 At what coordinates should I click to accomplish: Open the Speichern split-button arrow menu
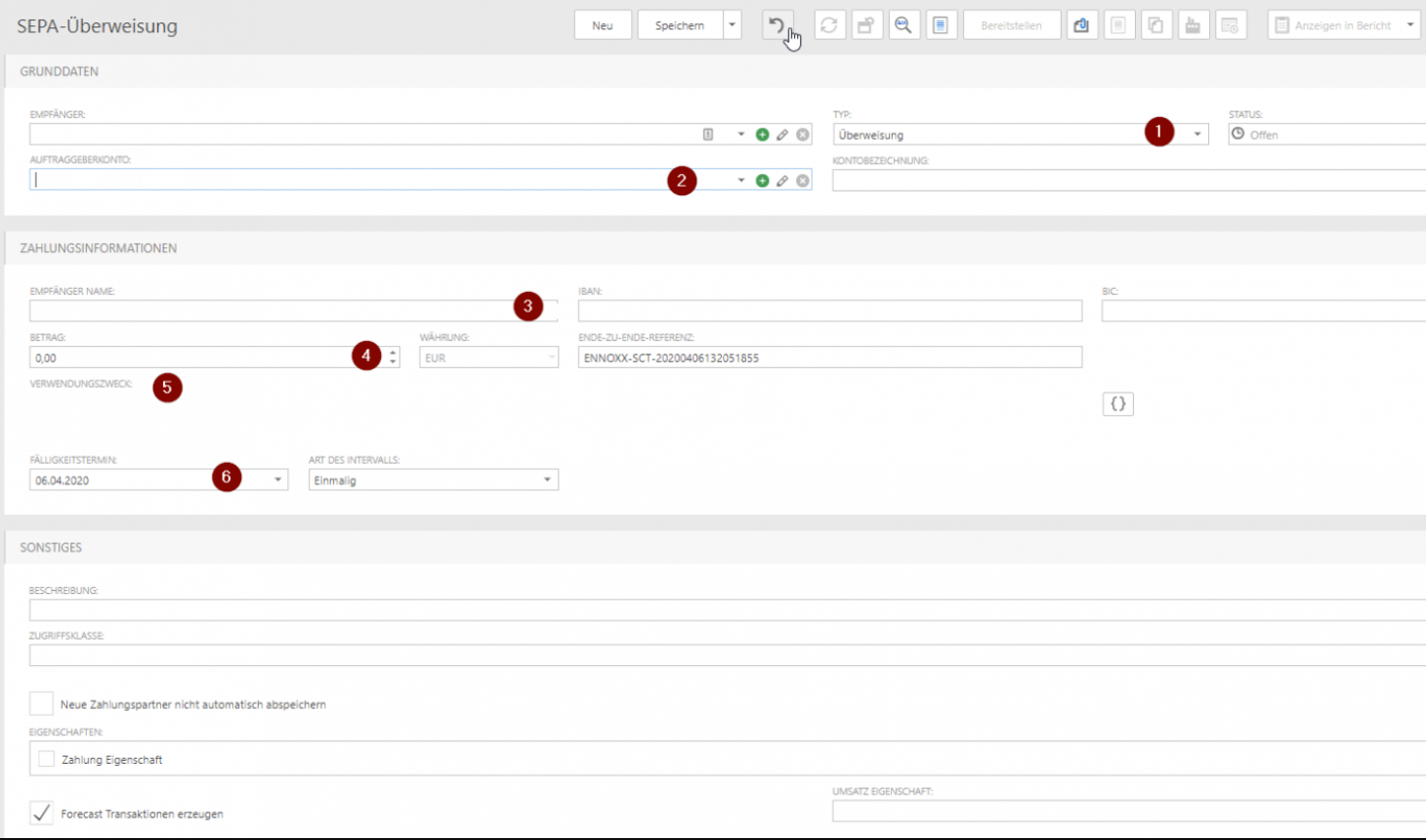coord(732,25)
